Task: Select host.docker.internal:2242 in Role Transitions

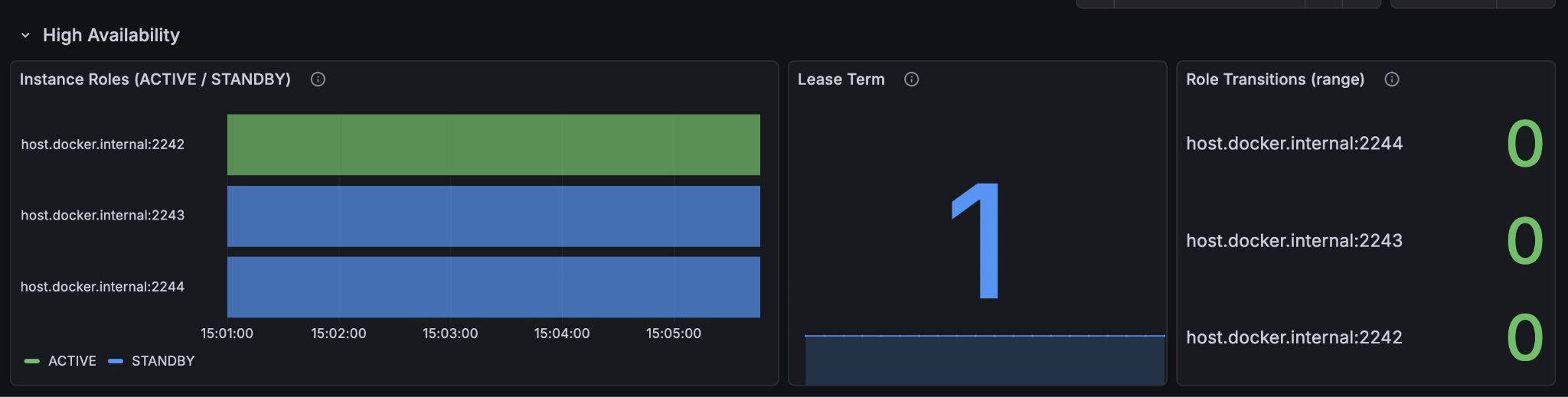Action: coord(1294,337)
